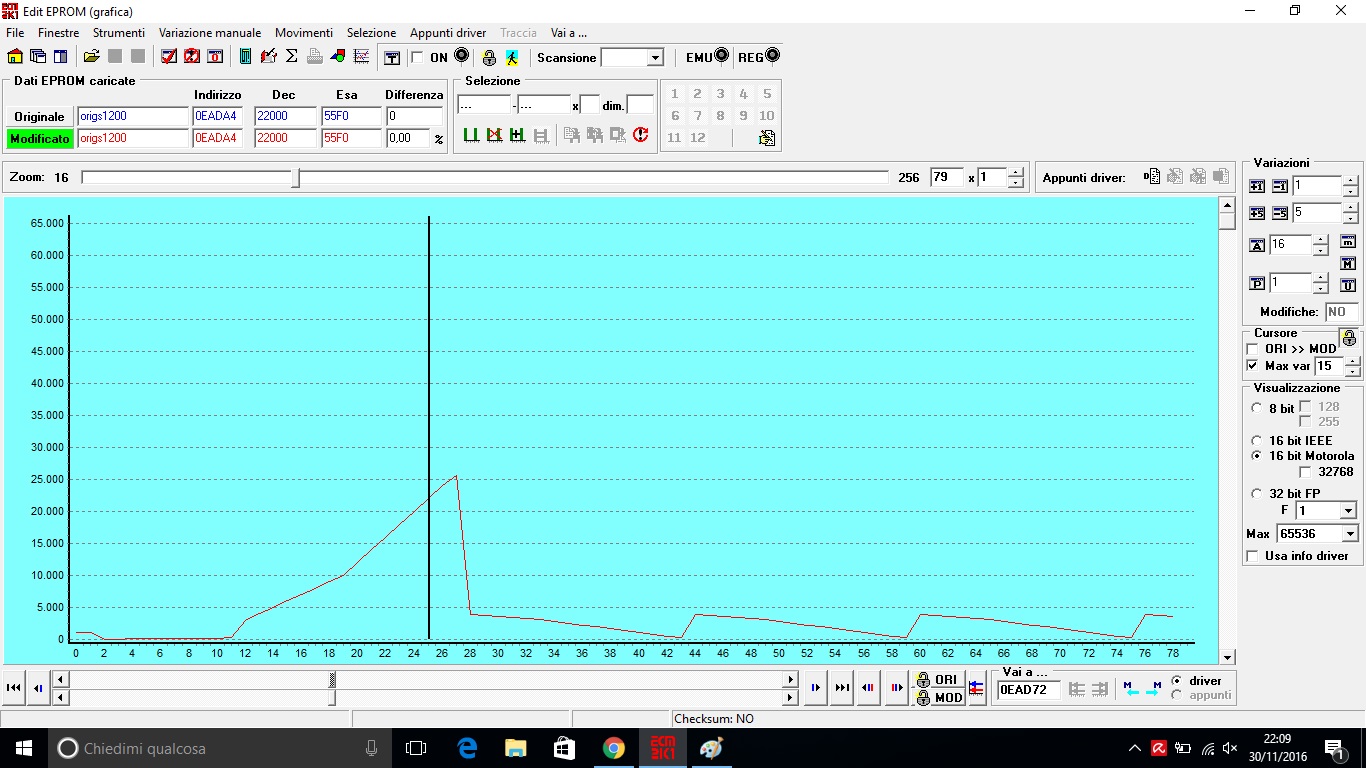The image size is (1366, 768).
Task: Click the cursor lock padlock icon
Action: pos(1348,338)
